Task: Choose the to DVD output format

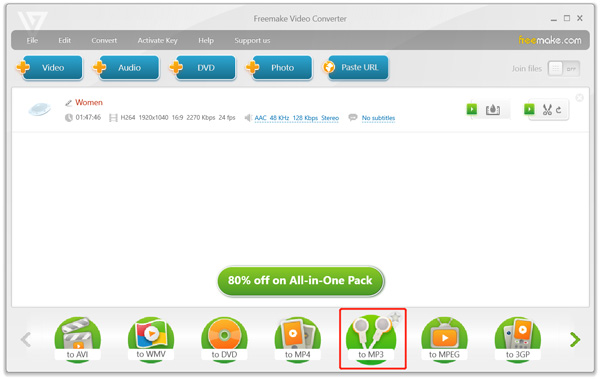Action: coord(225,340)
